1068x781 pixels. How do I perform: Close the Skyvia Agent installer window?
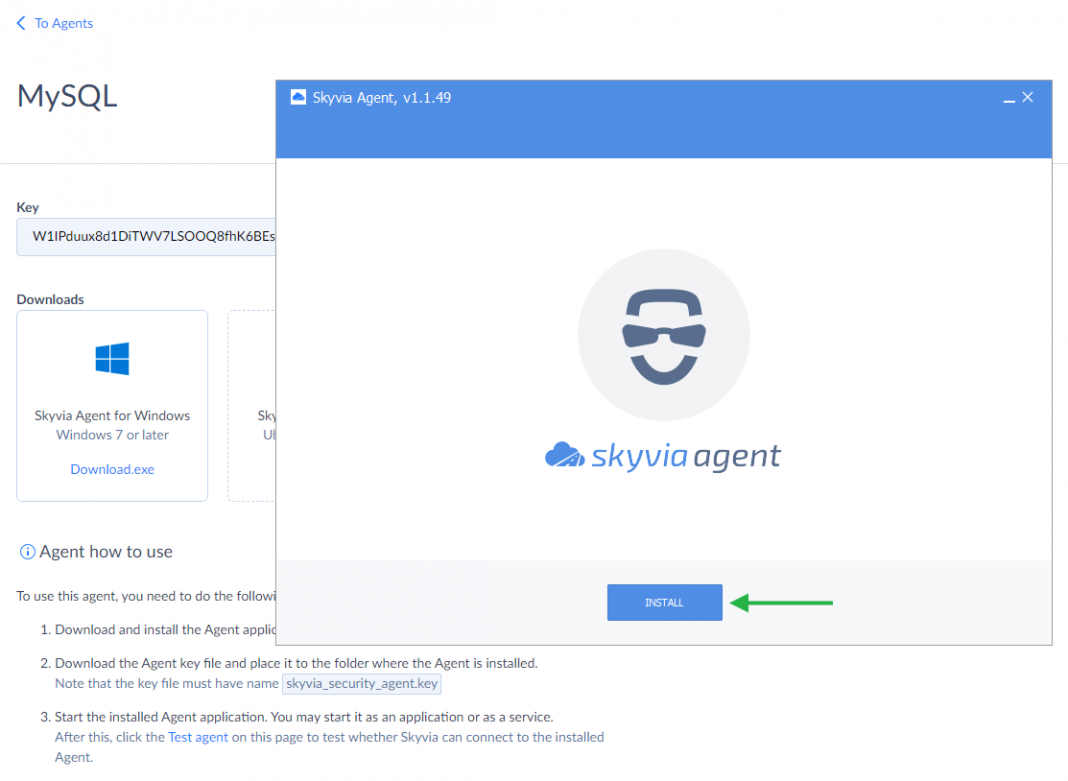pos(1028,97)
